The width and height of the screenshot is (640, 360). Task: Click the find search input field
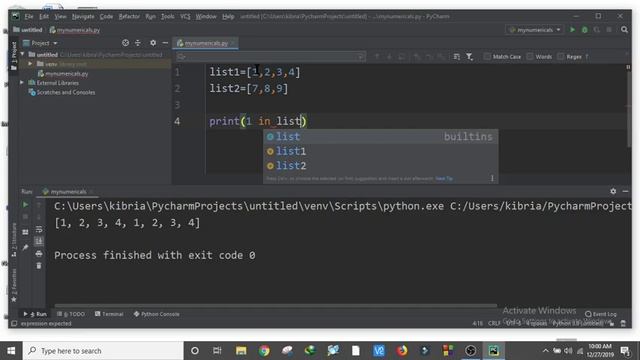271,57
